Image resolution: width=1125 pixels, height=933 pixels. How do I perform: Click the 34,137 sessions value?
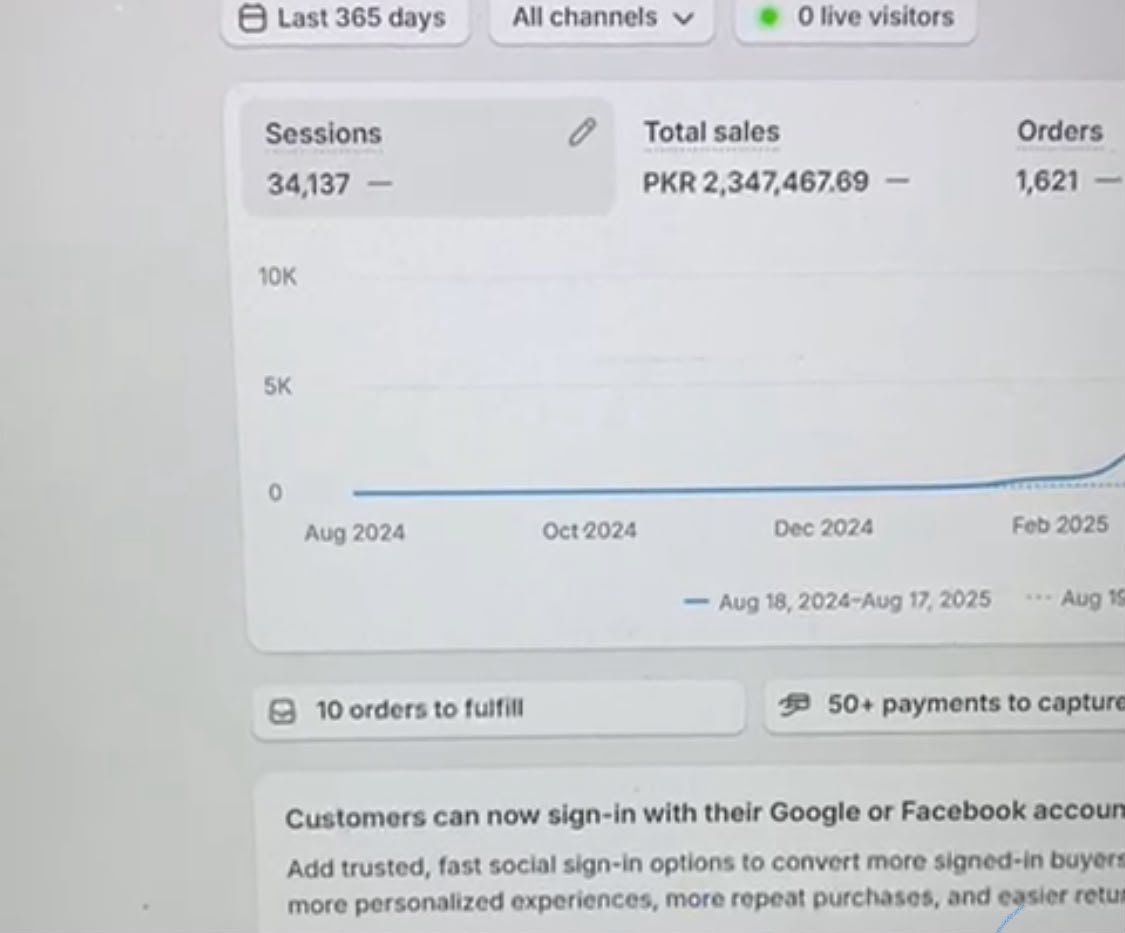pos(309,184)
